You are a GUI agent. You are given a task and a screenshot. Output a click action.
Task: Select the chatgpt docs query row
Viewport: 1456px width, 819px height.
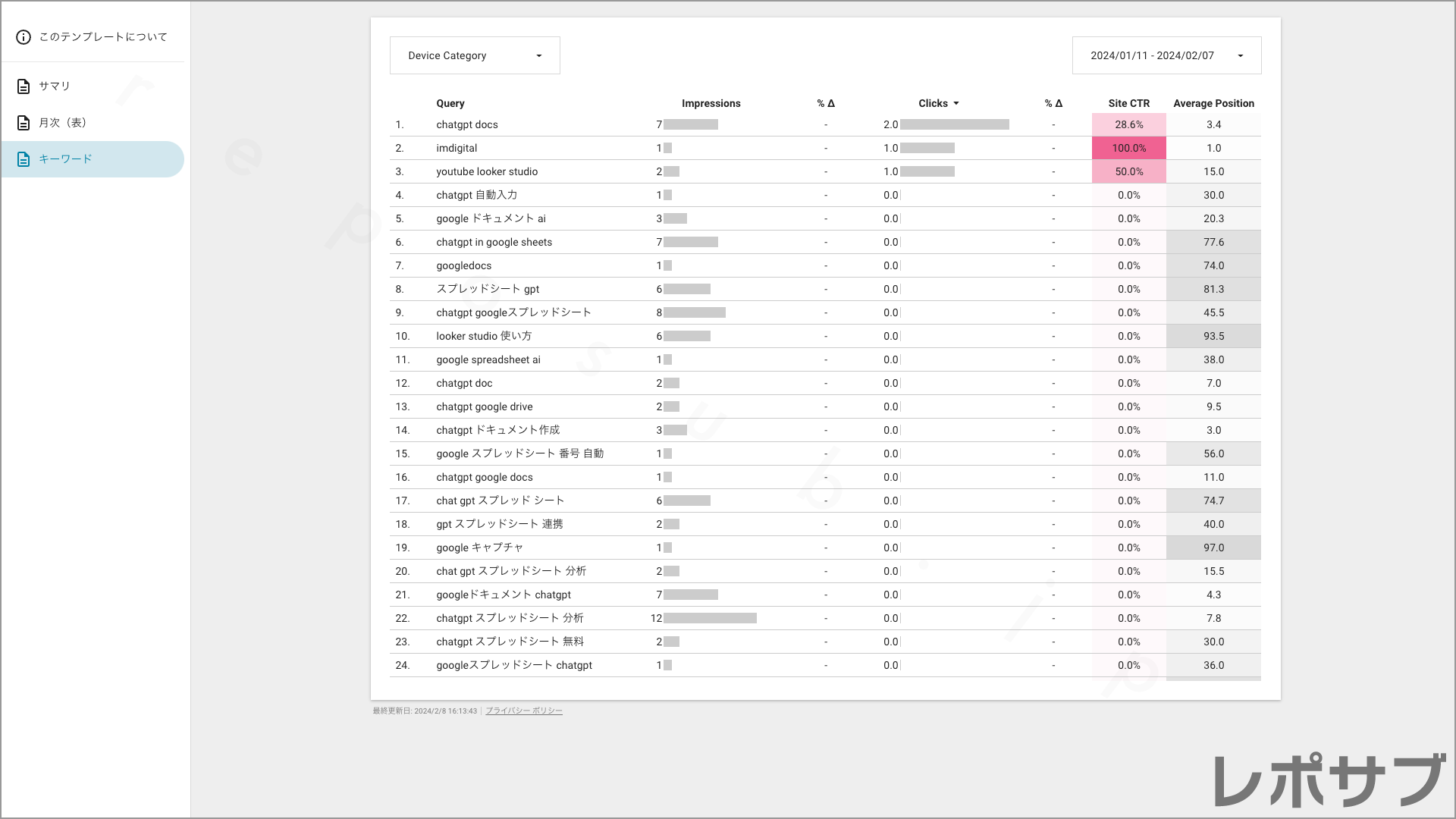coord(467,125)
